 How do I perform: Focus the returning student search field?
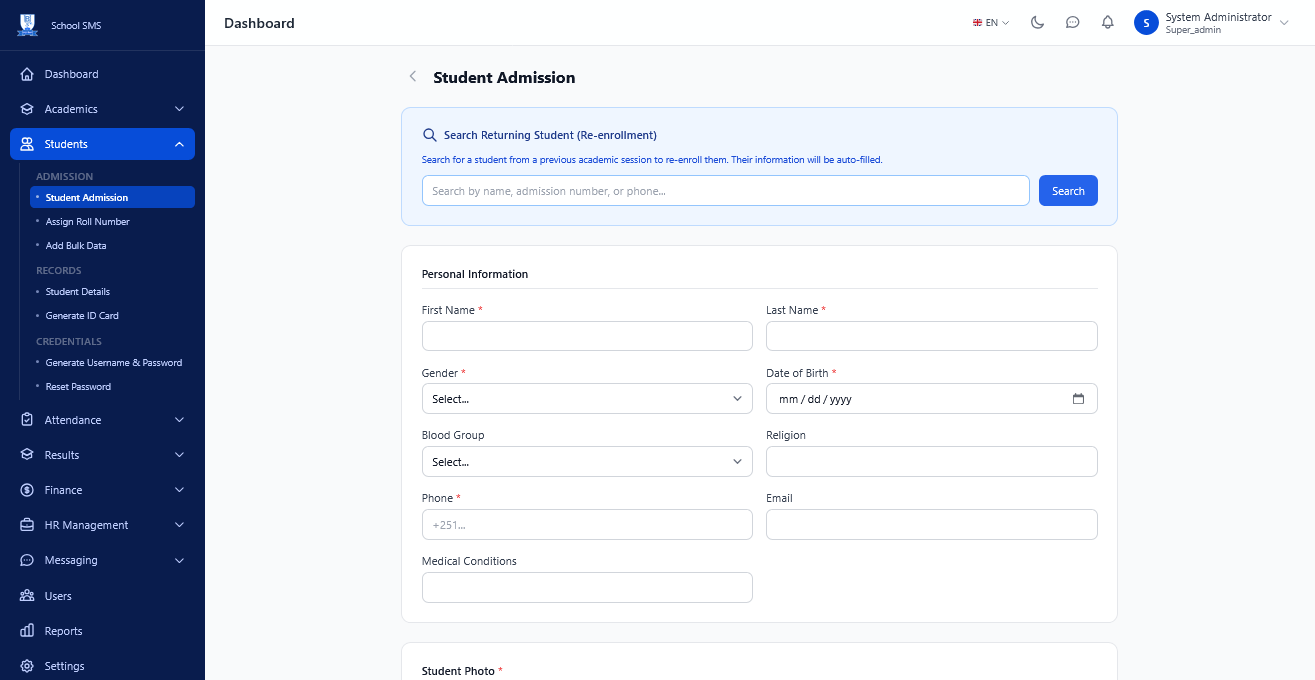[725, 191]
